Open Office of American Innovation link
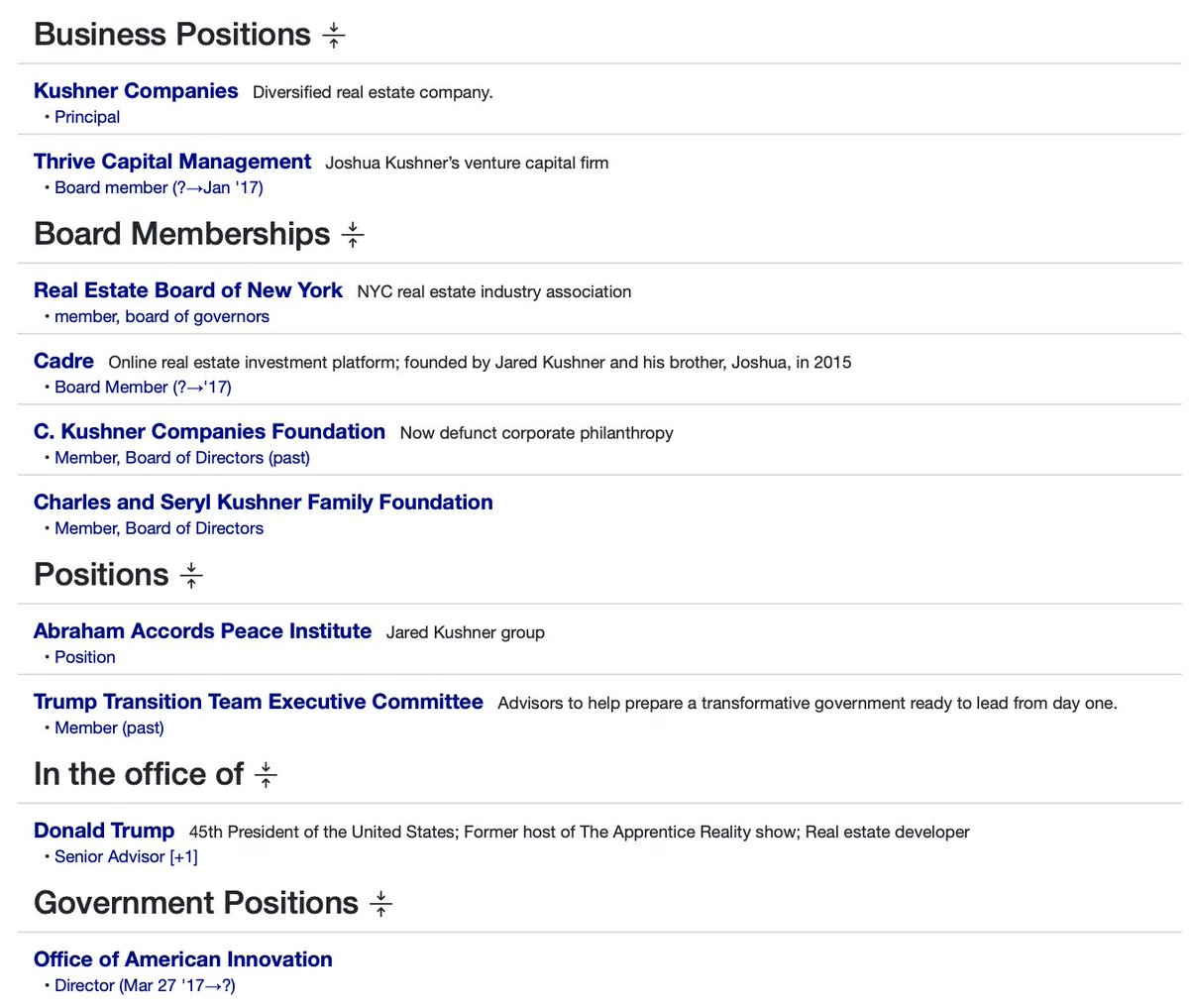The height and width of the screenshot is (1008, 1189). [x=183, y=959]
